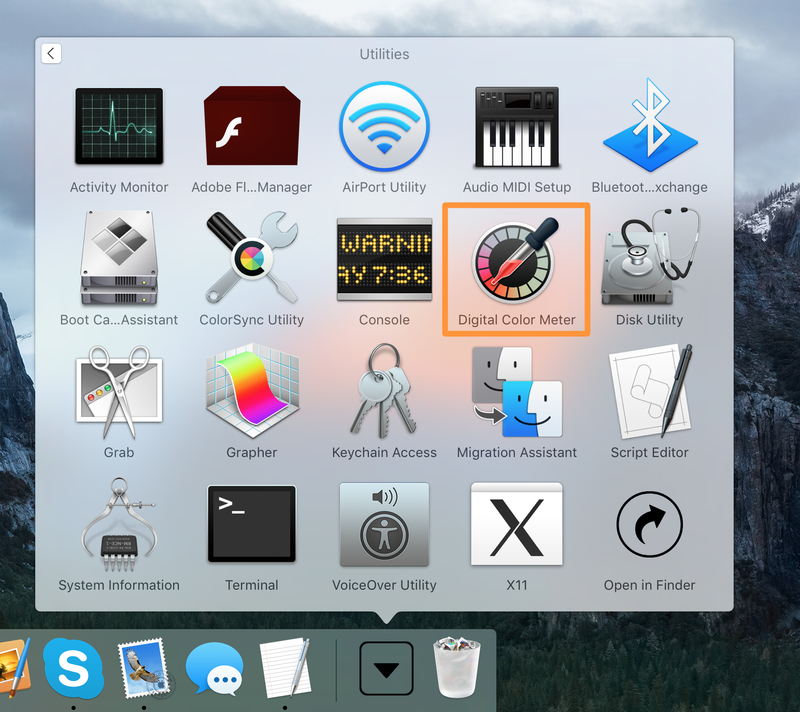Open TextEdit notepad icon in Dock
The height and width of the screenshot is (712, 800).
[x=285, y=667]
